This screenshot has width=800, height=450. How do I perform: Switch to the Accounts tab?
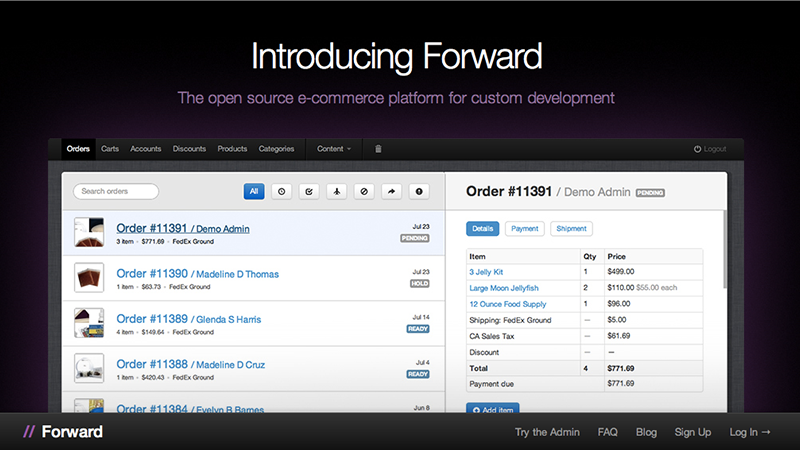coord(145,149)
